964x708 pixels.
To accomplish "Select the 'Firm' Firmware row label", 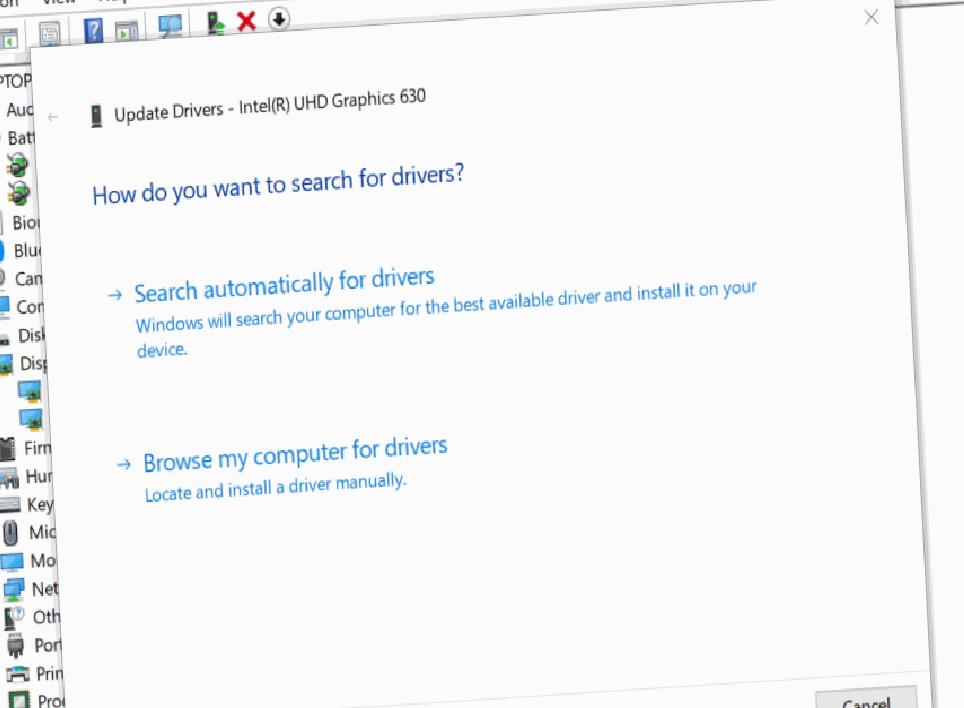I will pos(38,448).
